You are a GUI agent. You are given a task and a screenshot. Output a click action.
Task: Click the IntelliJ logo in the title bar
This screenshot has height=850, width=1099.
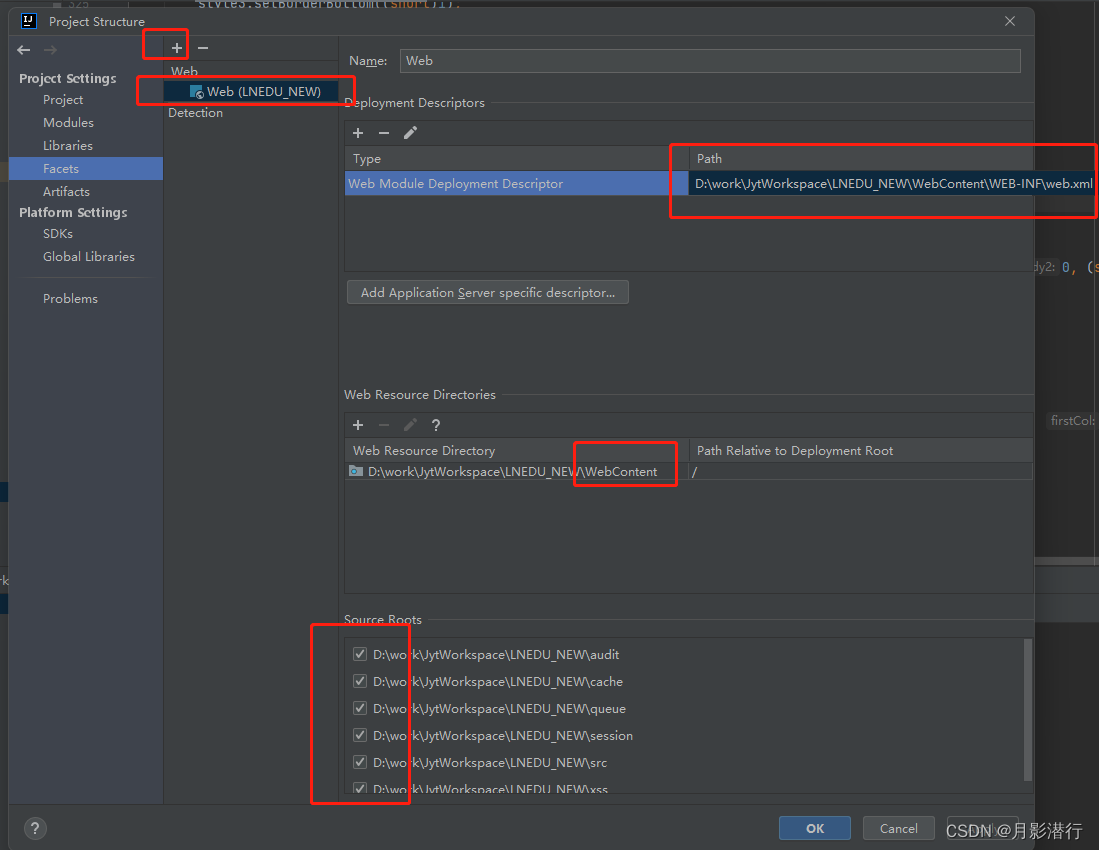click(x=29, y=21)
